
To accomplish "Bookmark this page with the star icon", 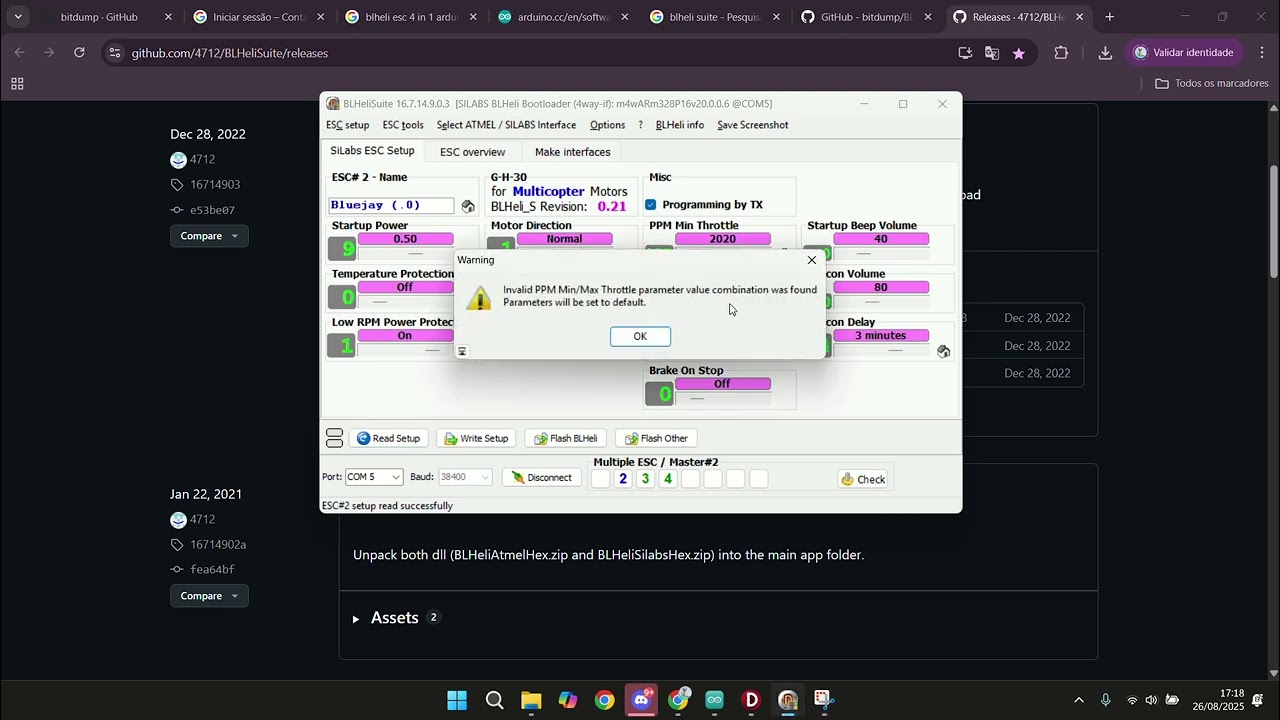I will tap(1018, 53).
